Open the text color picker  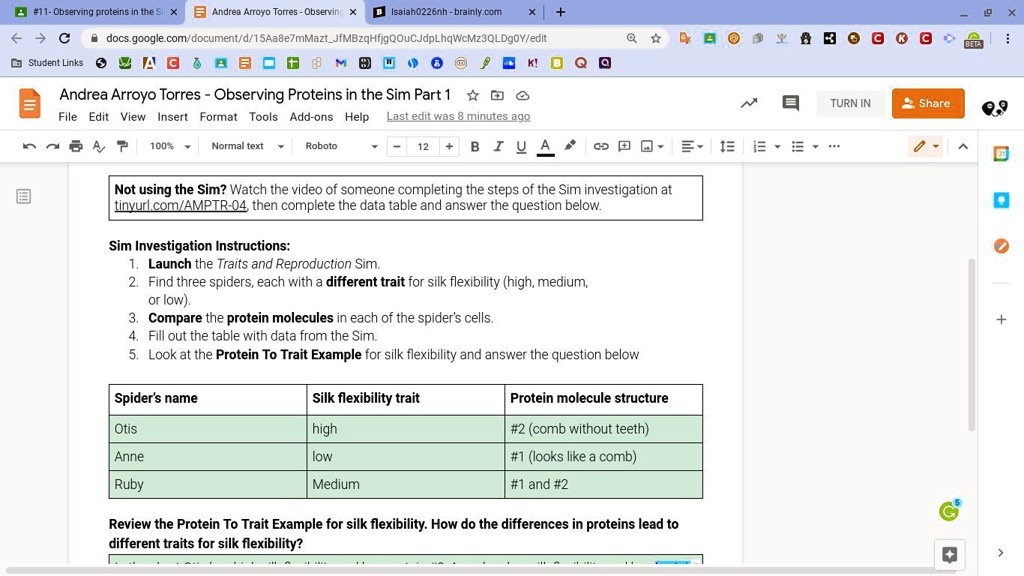545,146
